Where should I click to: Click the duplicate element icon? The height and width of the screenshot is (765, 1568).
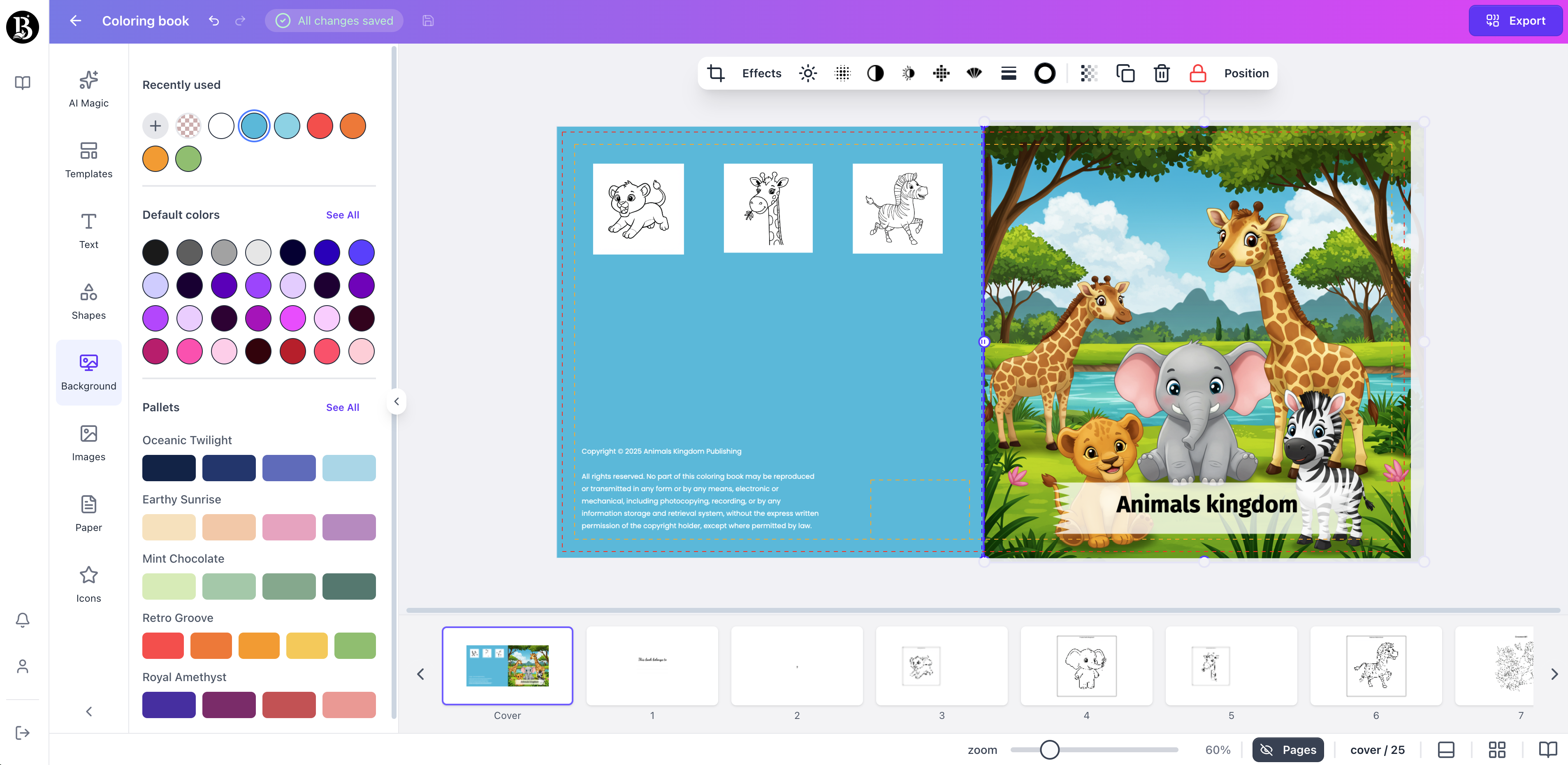click(x=1125, y=73)
